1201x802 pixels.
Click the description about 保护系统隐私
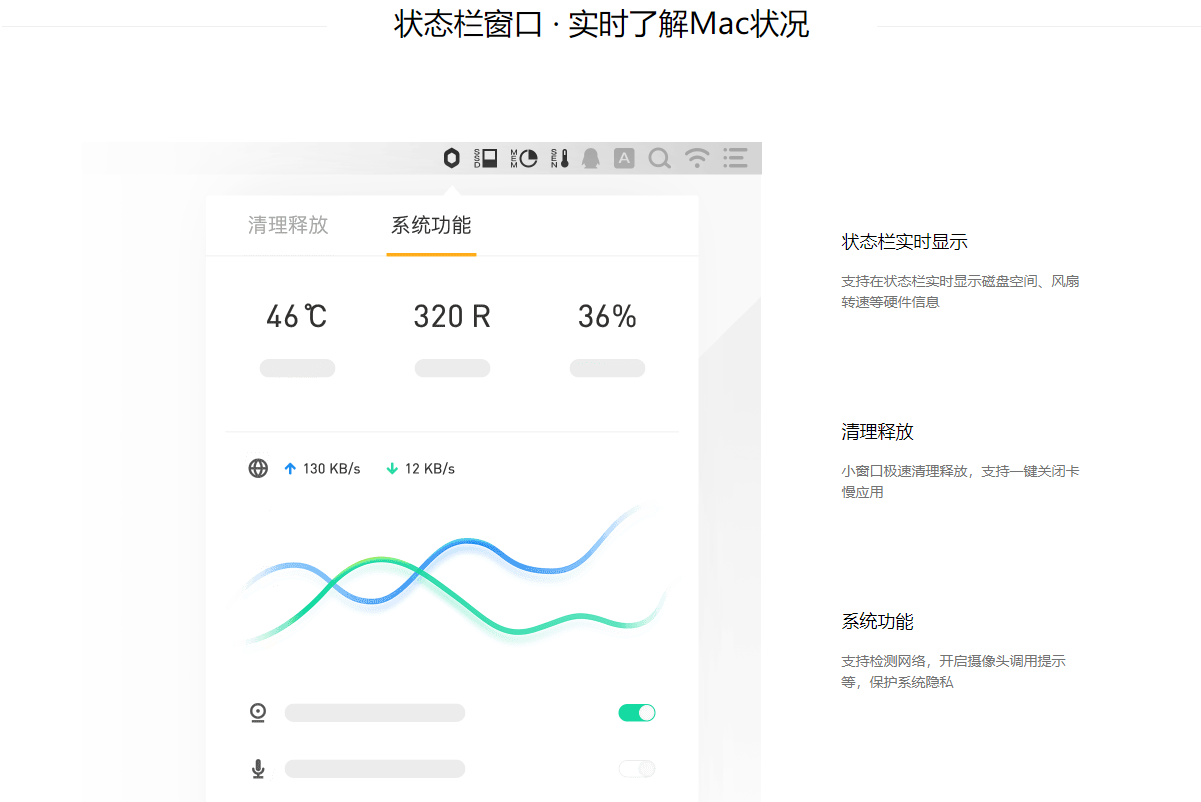click(x=953, y=671)
